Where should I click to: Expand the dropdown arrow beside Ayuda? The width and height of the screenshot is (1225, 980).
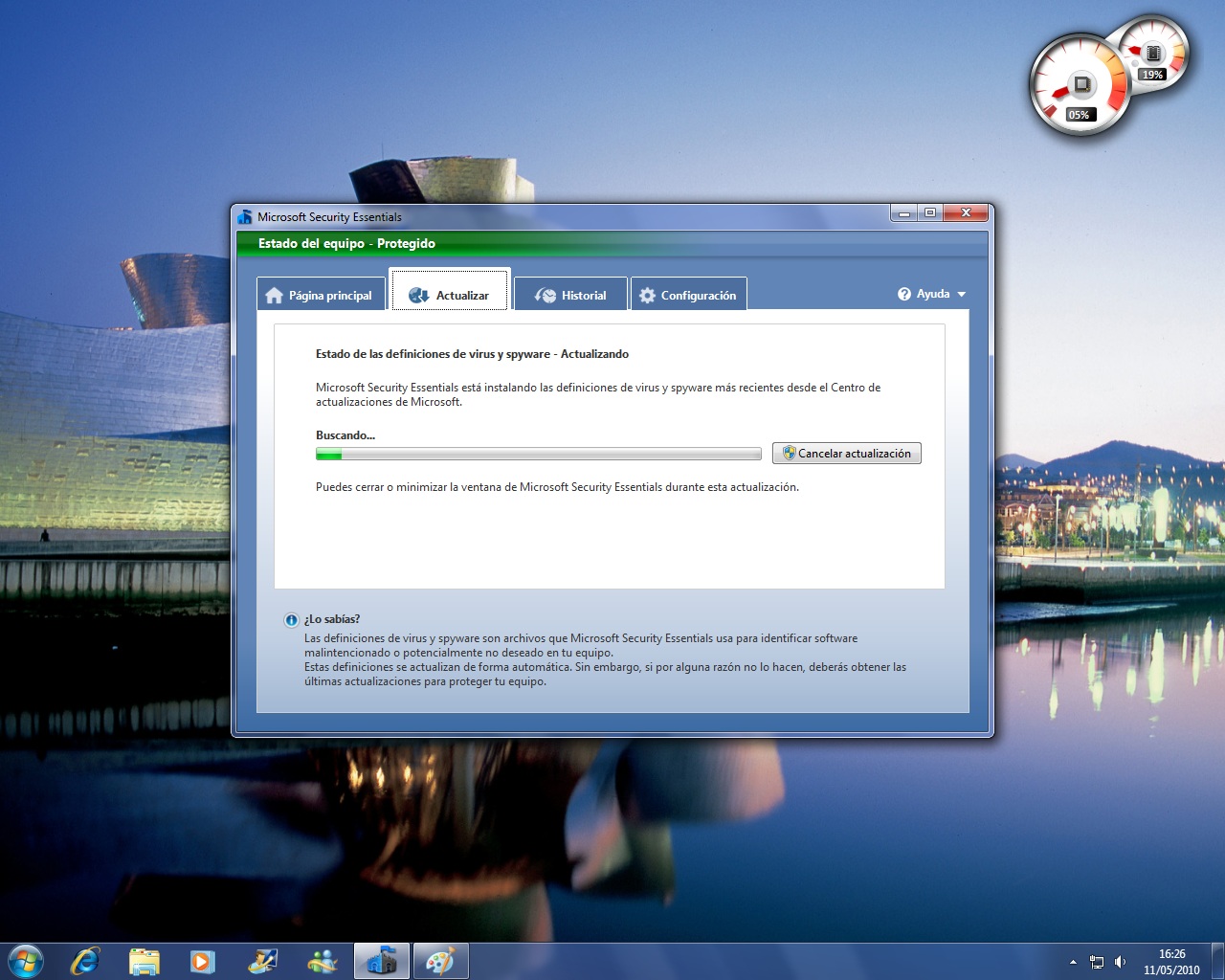[x=962, y=295]
